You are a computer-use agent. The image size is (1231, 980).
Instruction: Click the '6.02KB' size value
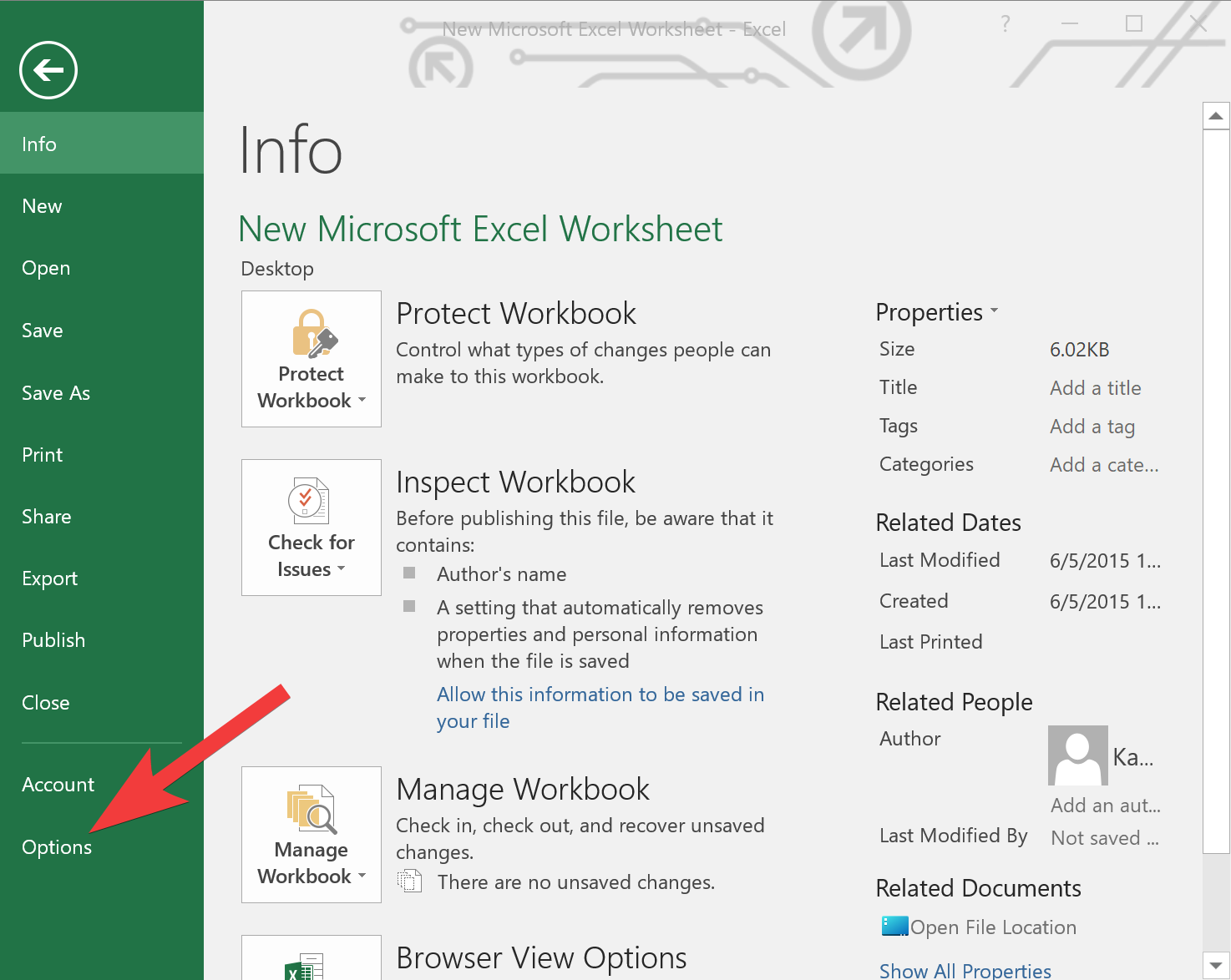(1079, 350)
